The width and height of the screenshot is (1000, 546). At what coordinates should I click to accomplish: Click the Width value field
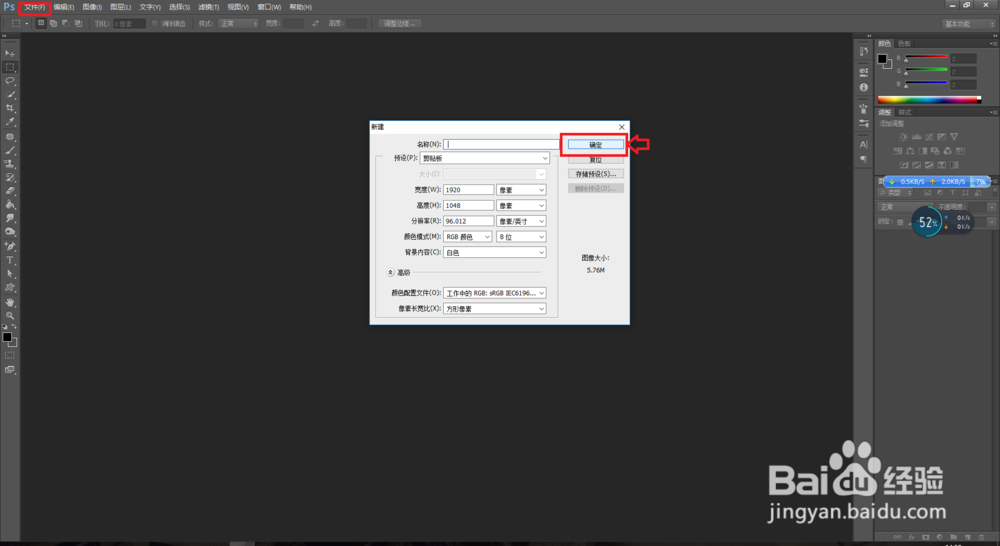coord(468,190)
